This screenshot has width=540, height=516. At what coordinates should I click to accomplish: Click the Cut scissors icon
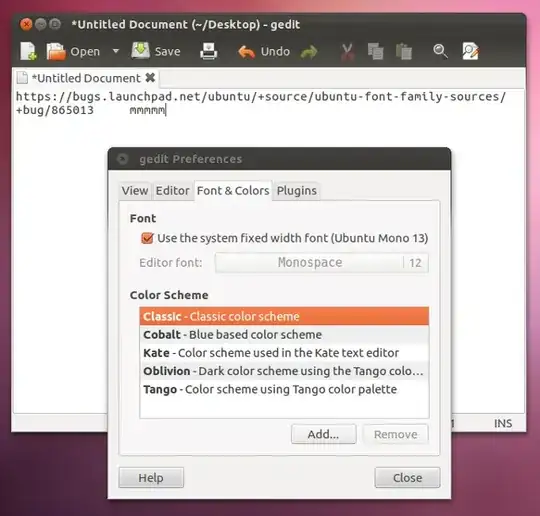point(347,52)
